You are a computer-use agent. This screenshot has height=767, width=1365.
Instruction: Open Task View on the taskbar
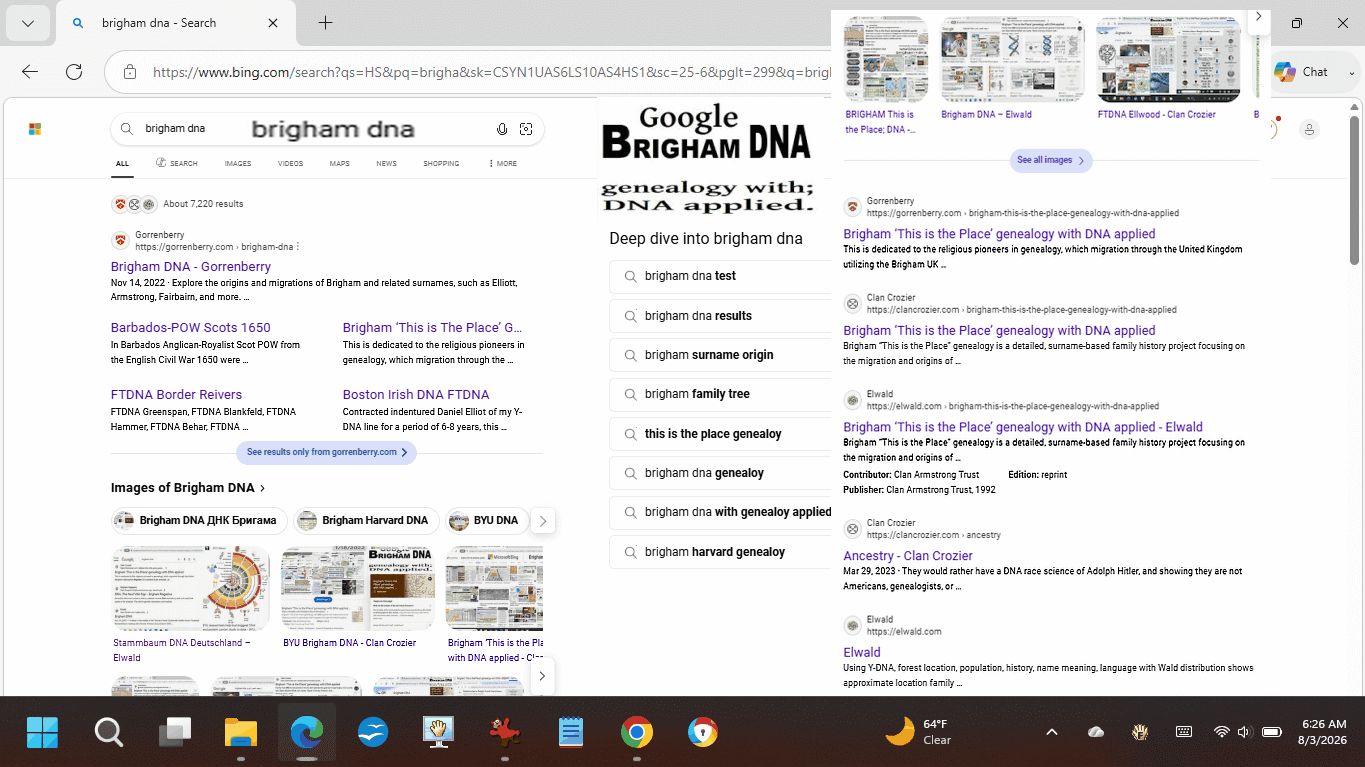[x=175, y=733]
